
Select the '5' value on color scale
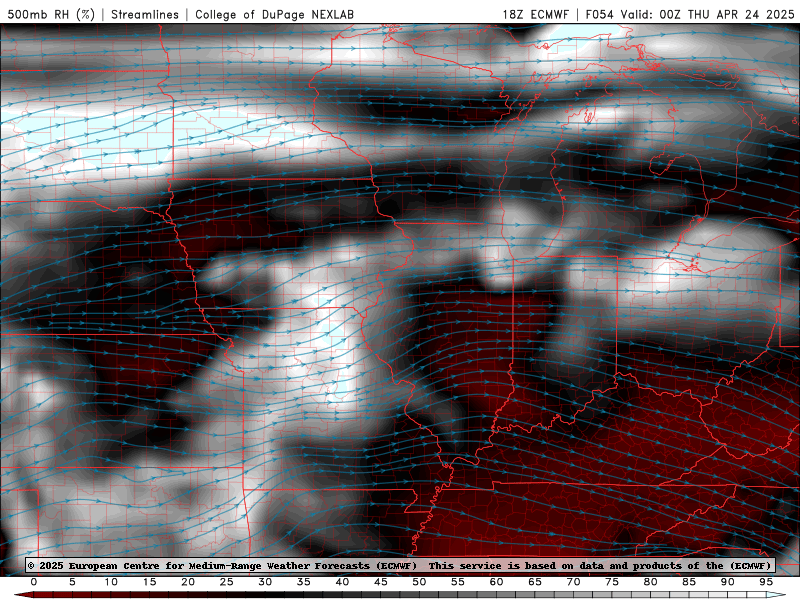(72, 582)
